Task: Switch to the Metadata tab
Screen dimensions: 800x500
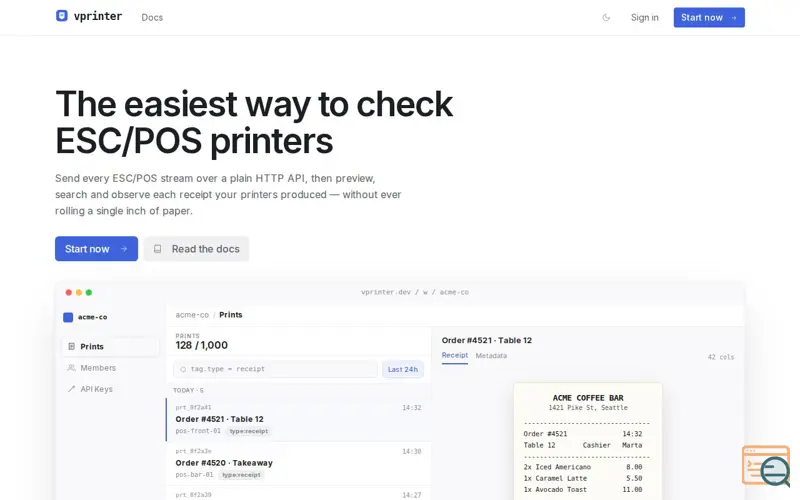Action: [491, 356]
